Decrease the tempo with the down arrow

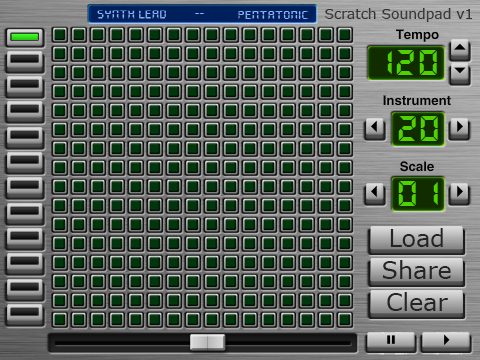[460, 74]
